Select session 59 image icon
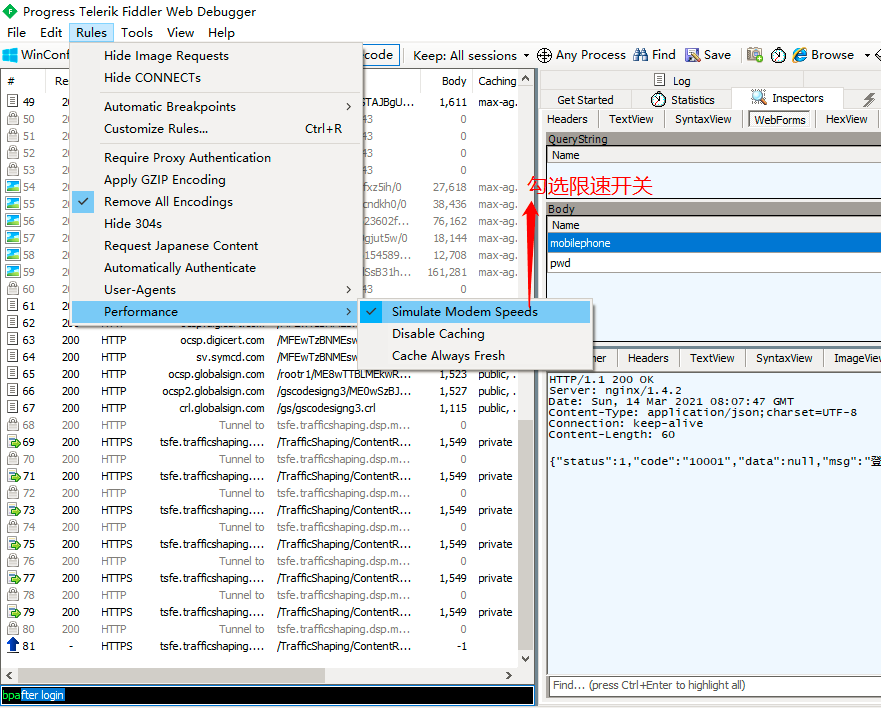This screenshot has height=708, width=881. pos(12,271)
